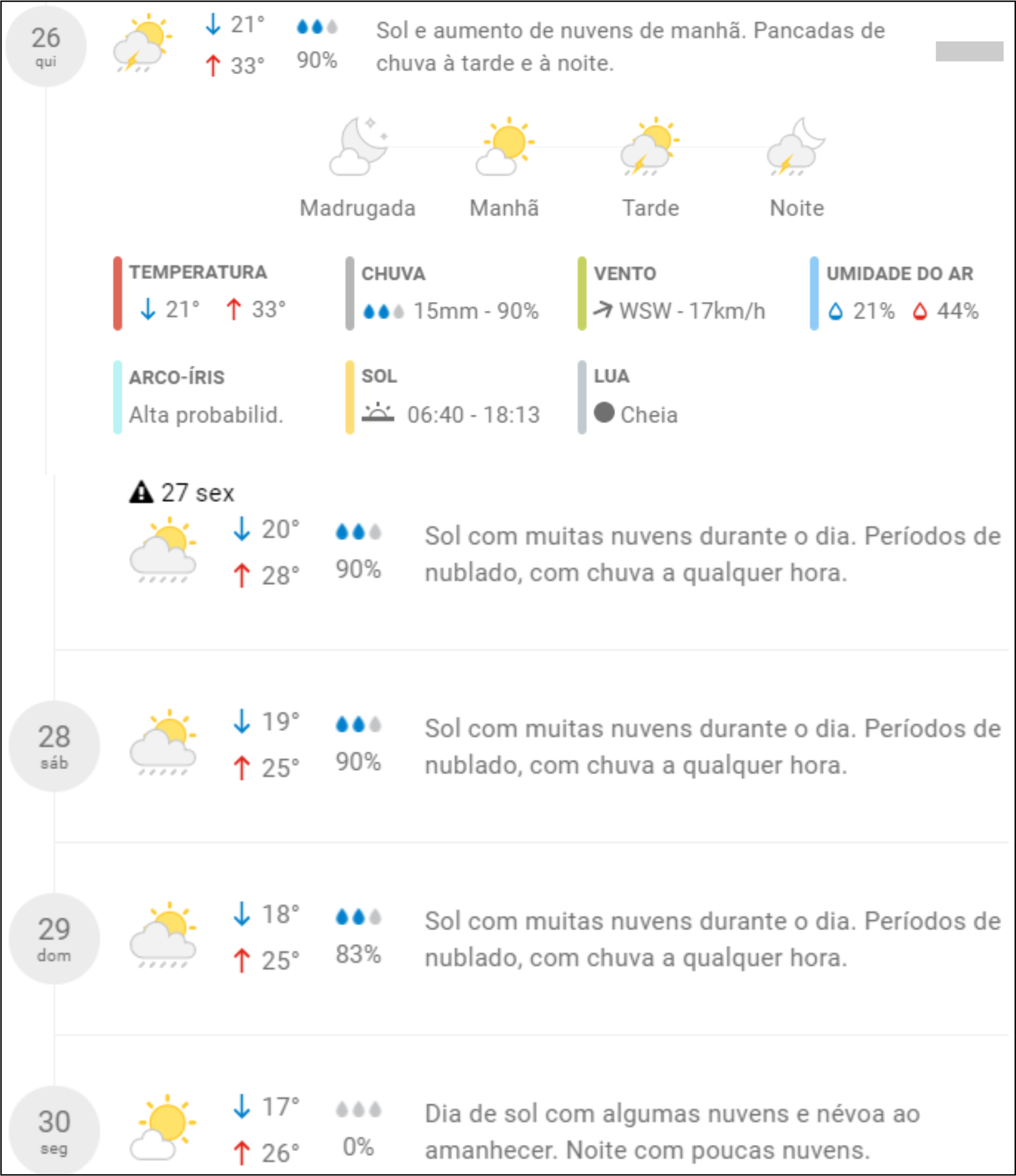This screenshot has height=1176, width=1016.
Task: Click the Madrugada moon and cloud icon
Action: [358, 147]
